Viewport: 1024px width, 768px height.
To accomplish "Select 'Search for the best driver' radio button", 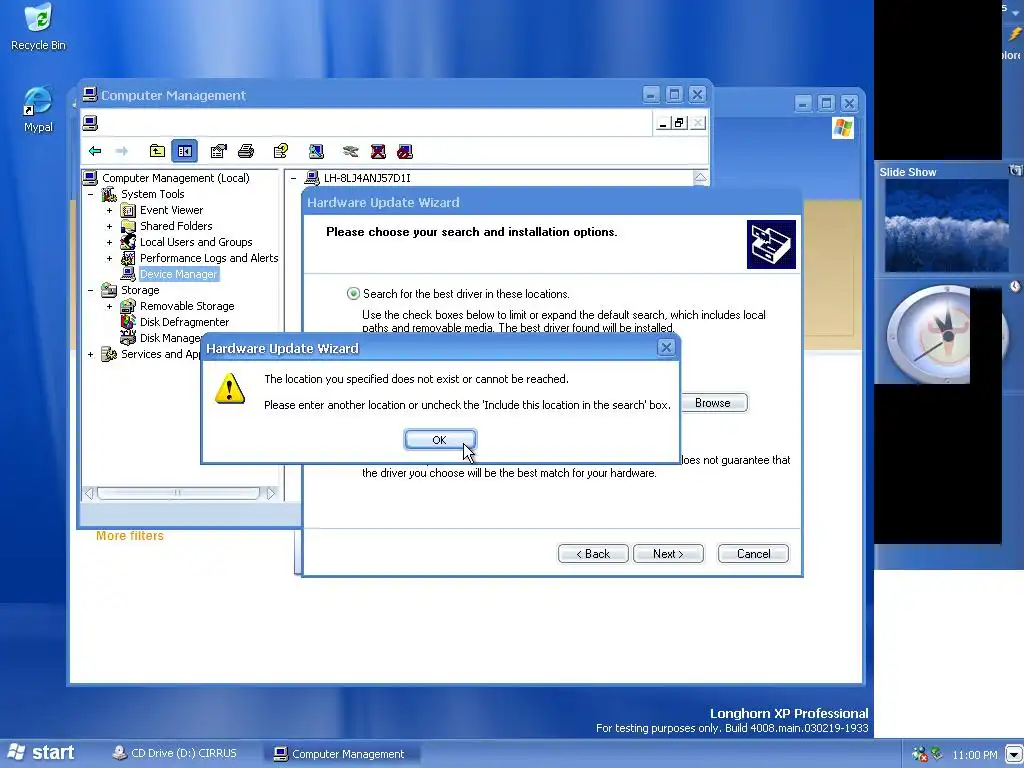I will pos(353,294).
